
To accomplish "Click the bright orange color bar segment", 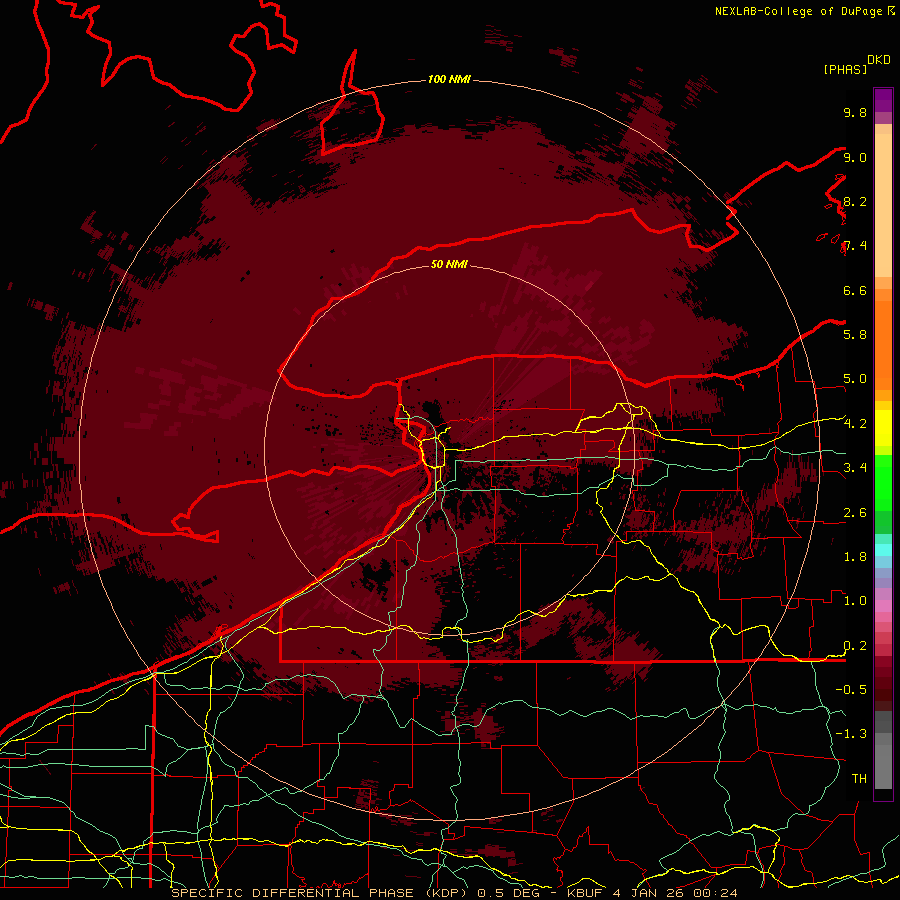I will [x=883, y=345].
